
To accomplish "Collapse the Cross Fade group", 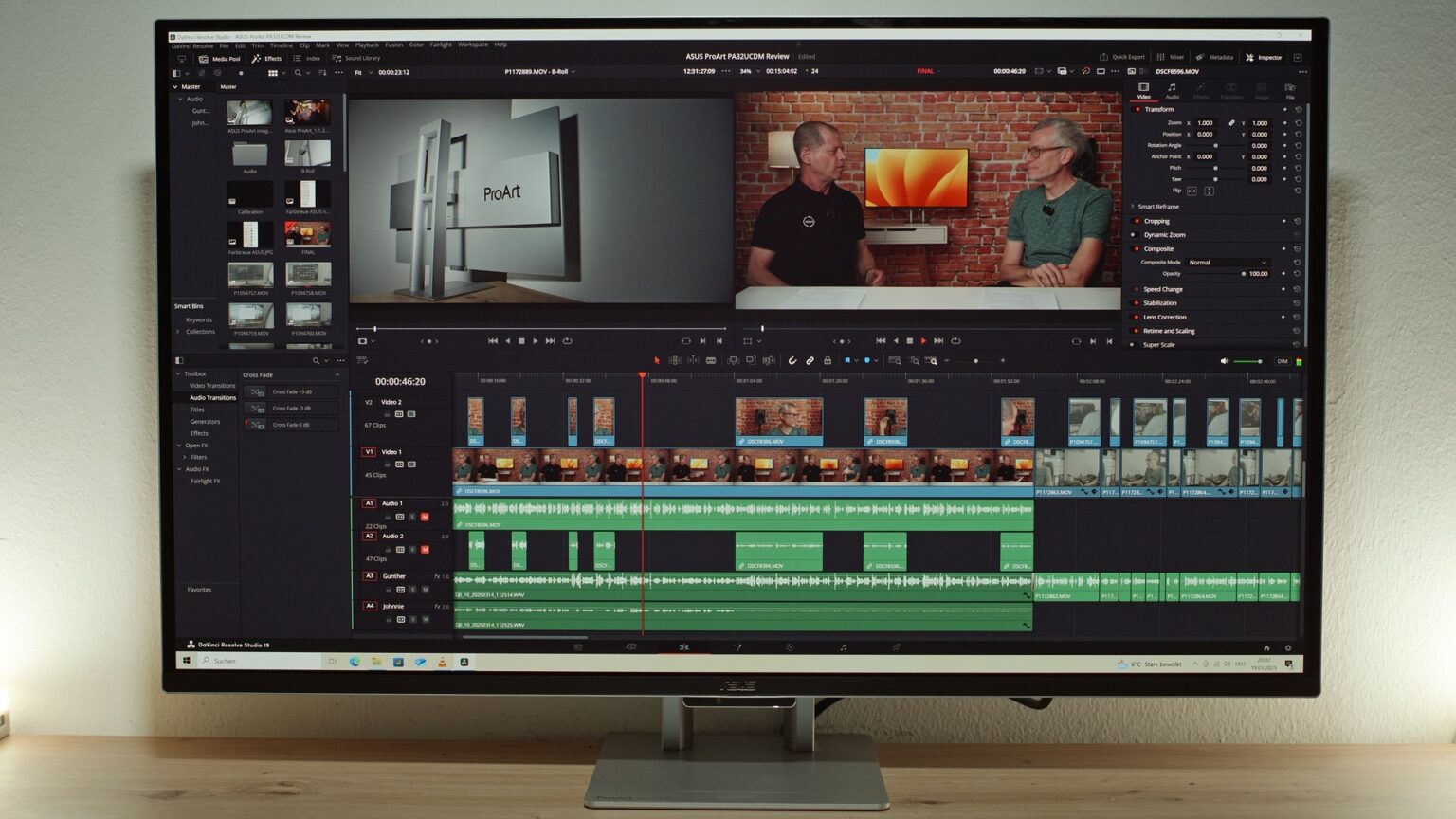I will click(x=337, y=374).
